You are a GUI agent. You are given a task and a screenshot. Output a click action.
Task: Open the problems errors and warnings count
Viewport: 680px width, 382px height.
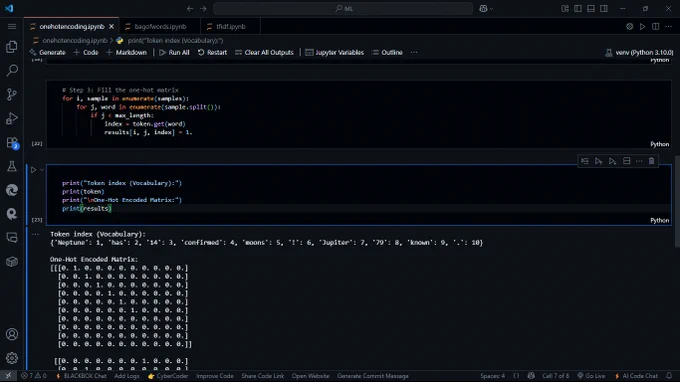coord(34,376)
